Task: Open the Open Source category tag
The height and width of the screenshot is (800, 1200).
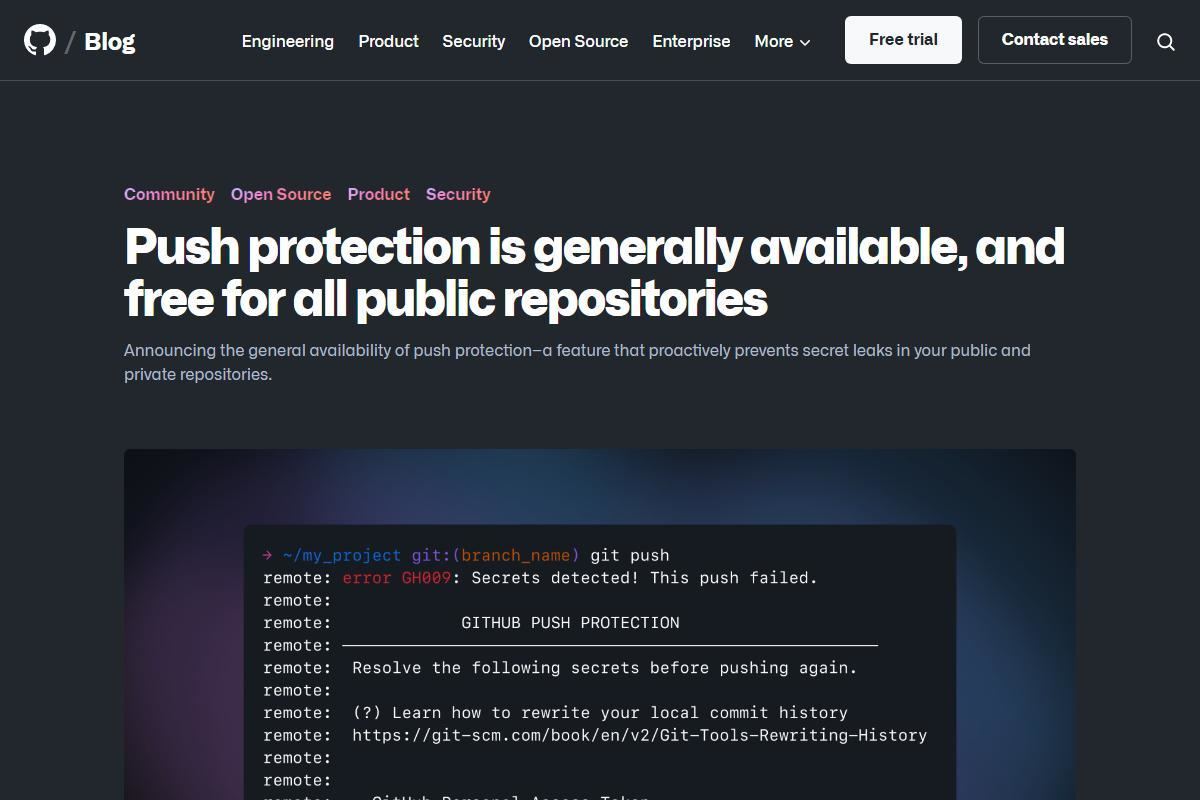Action: point(281,194)
